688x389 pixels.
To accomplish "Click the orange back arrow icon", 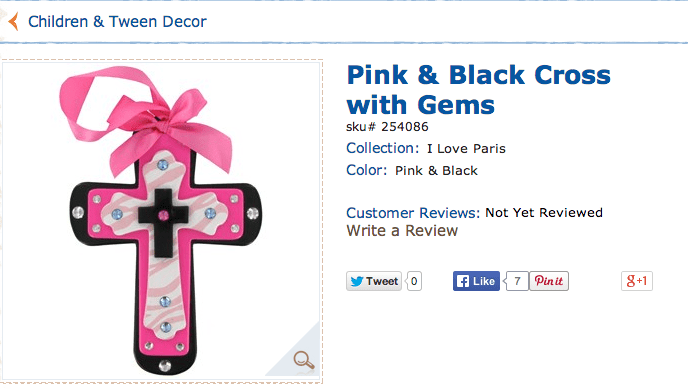I will [14, 21].
